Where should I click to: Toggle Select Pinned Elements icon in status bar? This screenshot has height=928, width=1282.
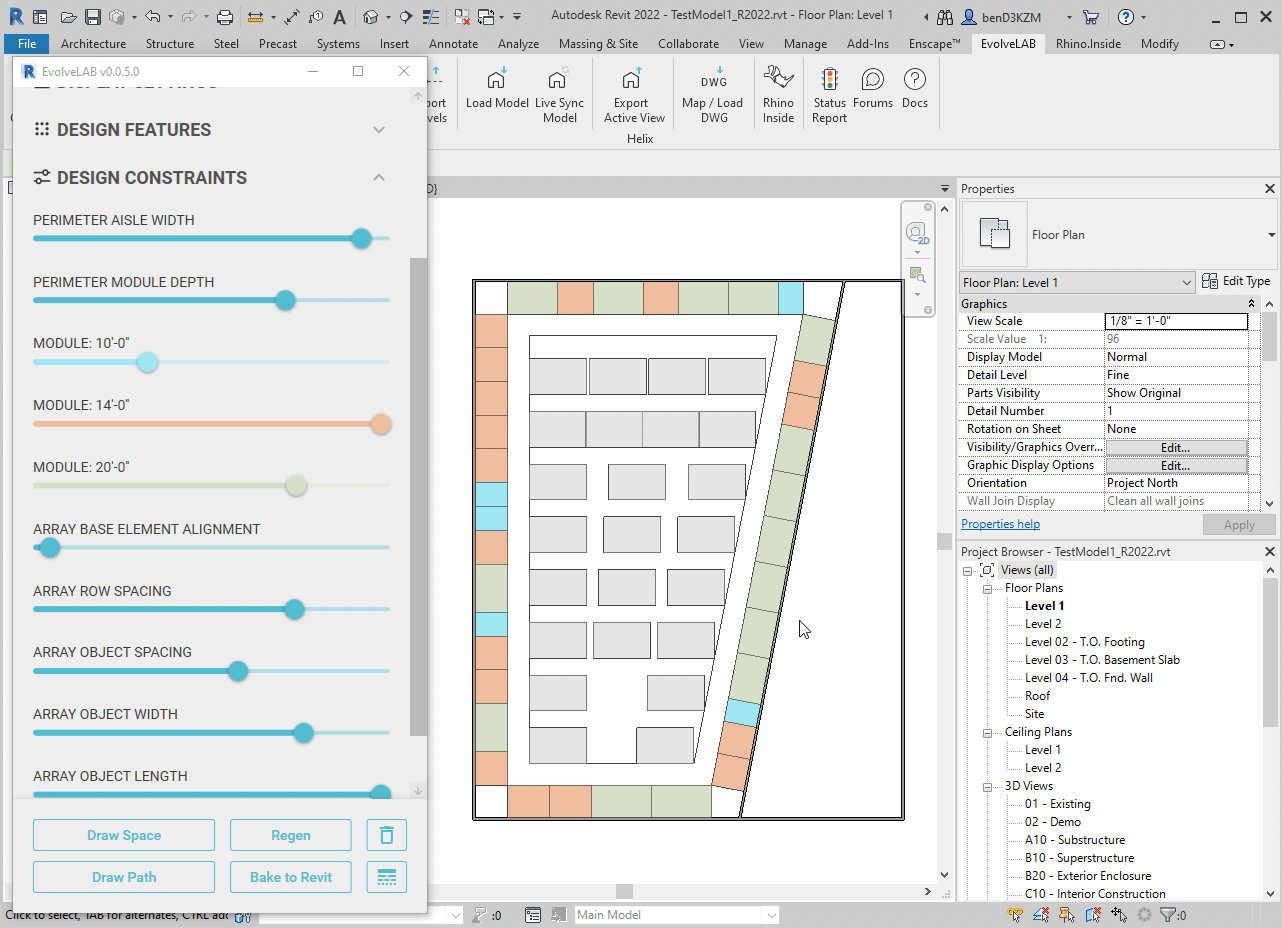tap(1067, 915)
